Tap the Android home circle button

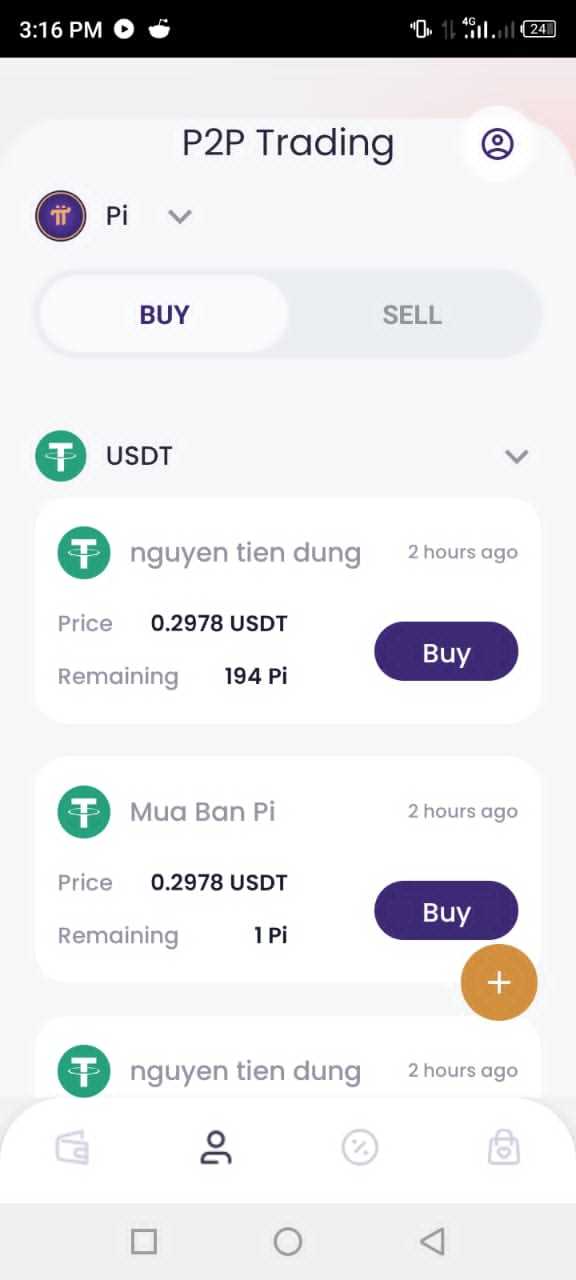click(288, 1241)
